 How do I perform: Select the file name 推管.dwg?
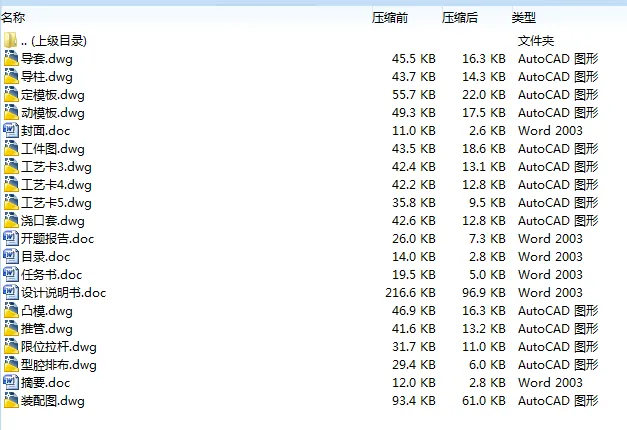click(47, 329)
